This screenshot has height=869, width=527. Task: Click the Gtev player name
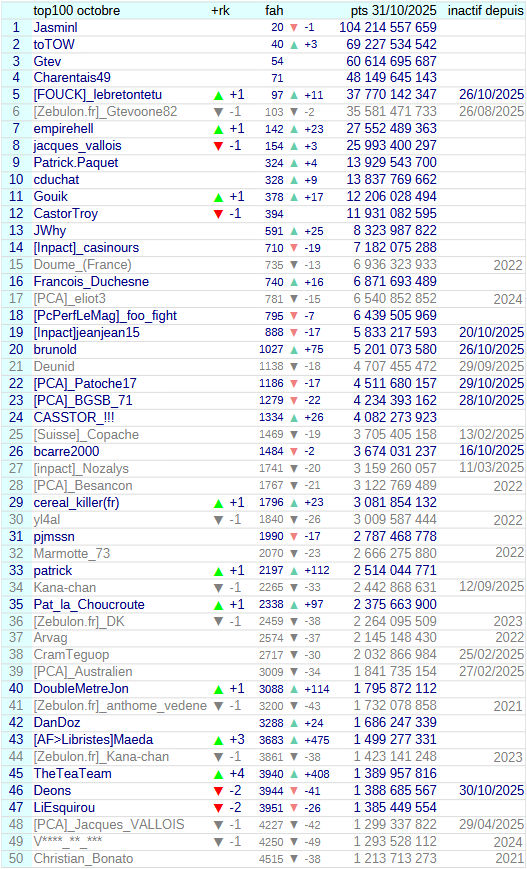[47, 61]
